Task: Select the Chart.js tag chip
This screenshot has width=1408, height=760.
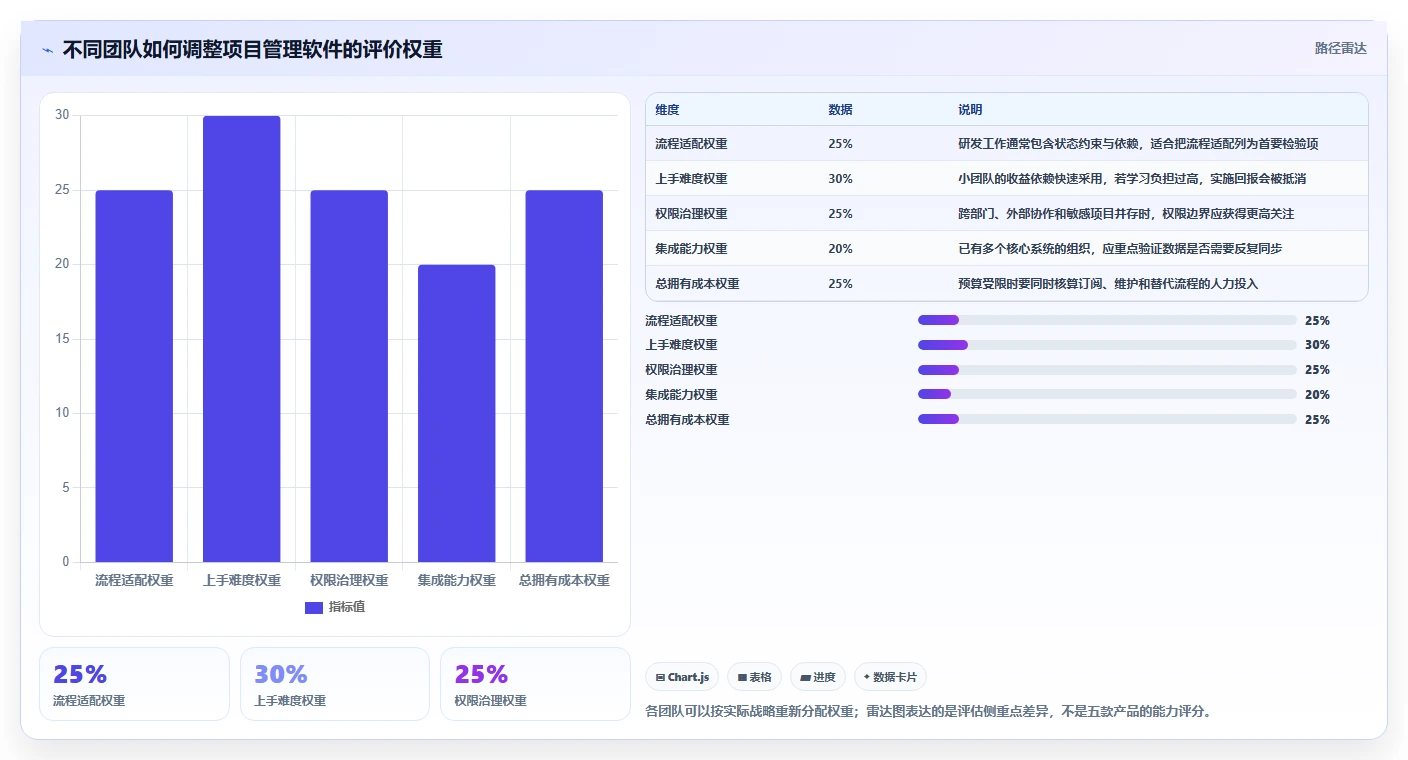Action: coord(682,677)
